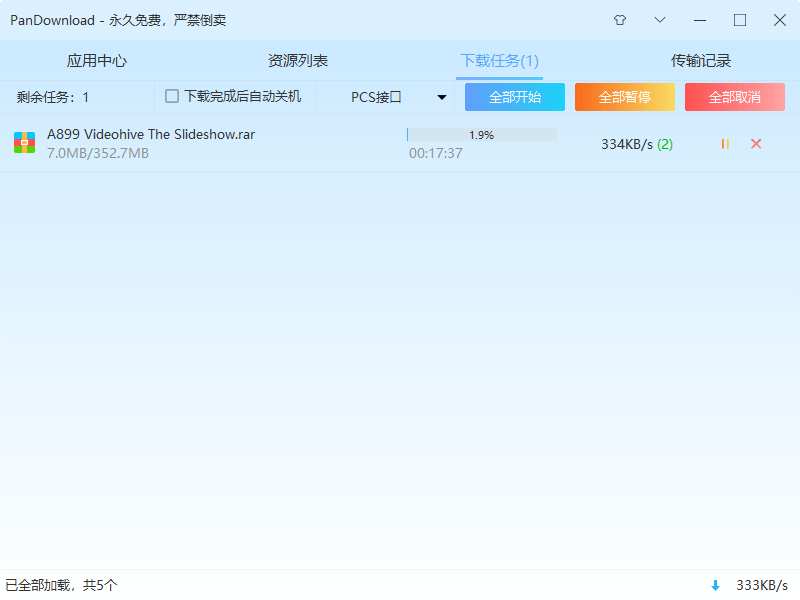Pause the Slideshow.rar download
Screen dimensions: 800x600
[725, 144]
